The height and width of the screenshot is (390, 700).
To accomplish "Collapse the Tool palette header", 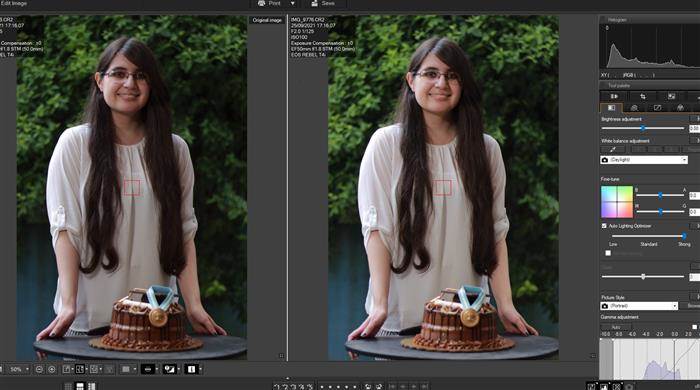I will 650,85.
